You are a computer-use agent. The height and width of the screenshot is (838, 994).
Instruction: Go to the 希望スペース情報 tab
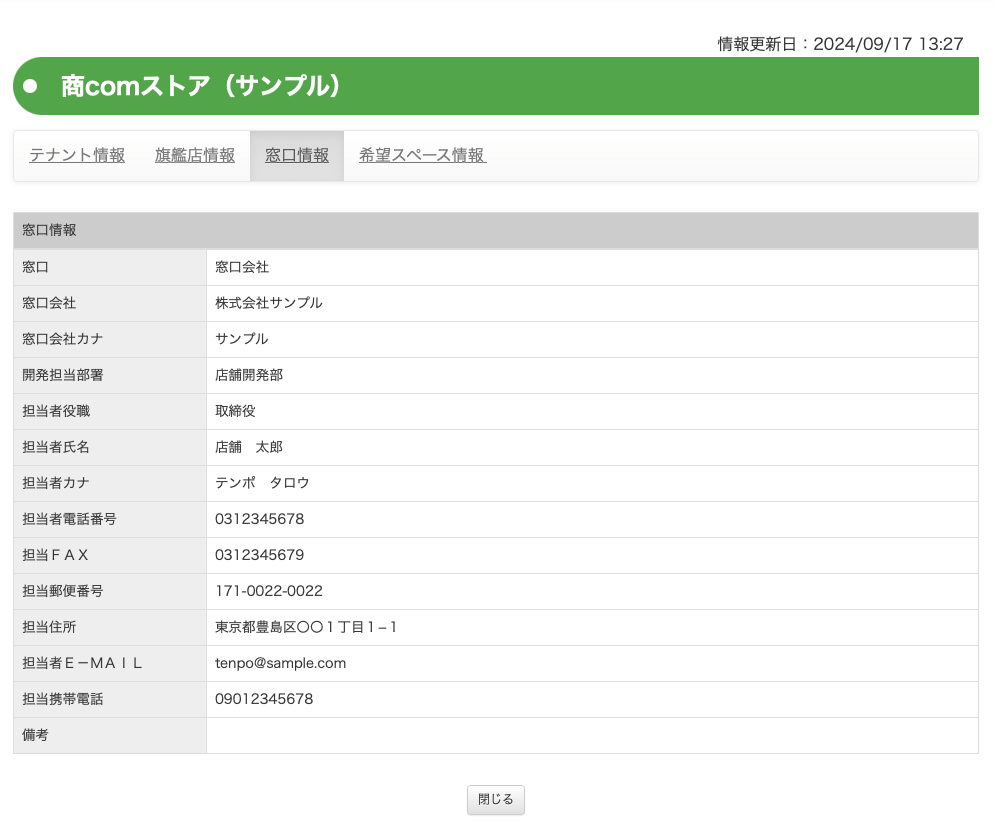point(422,156)
